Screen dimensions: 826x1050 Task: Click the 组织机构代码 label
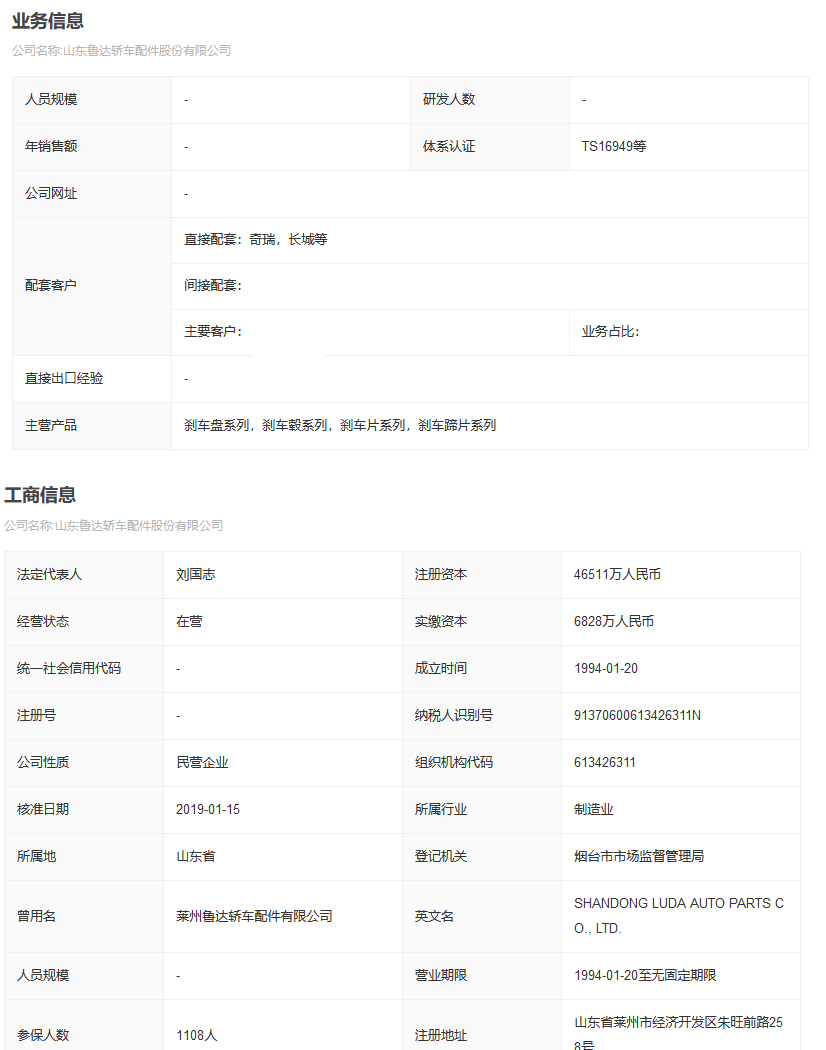pos(454,762)
